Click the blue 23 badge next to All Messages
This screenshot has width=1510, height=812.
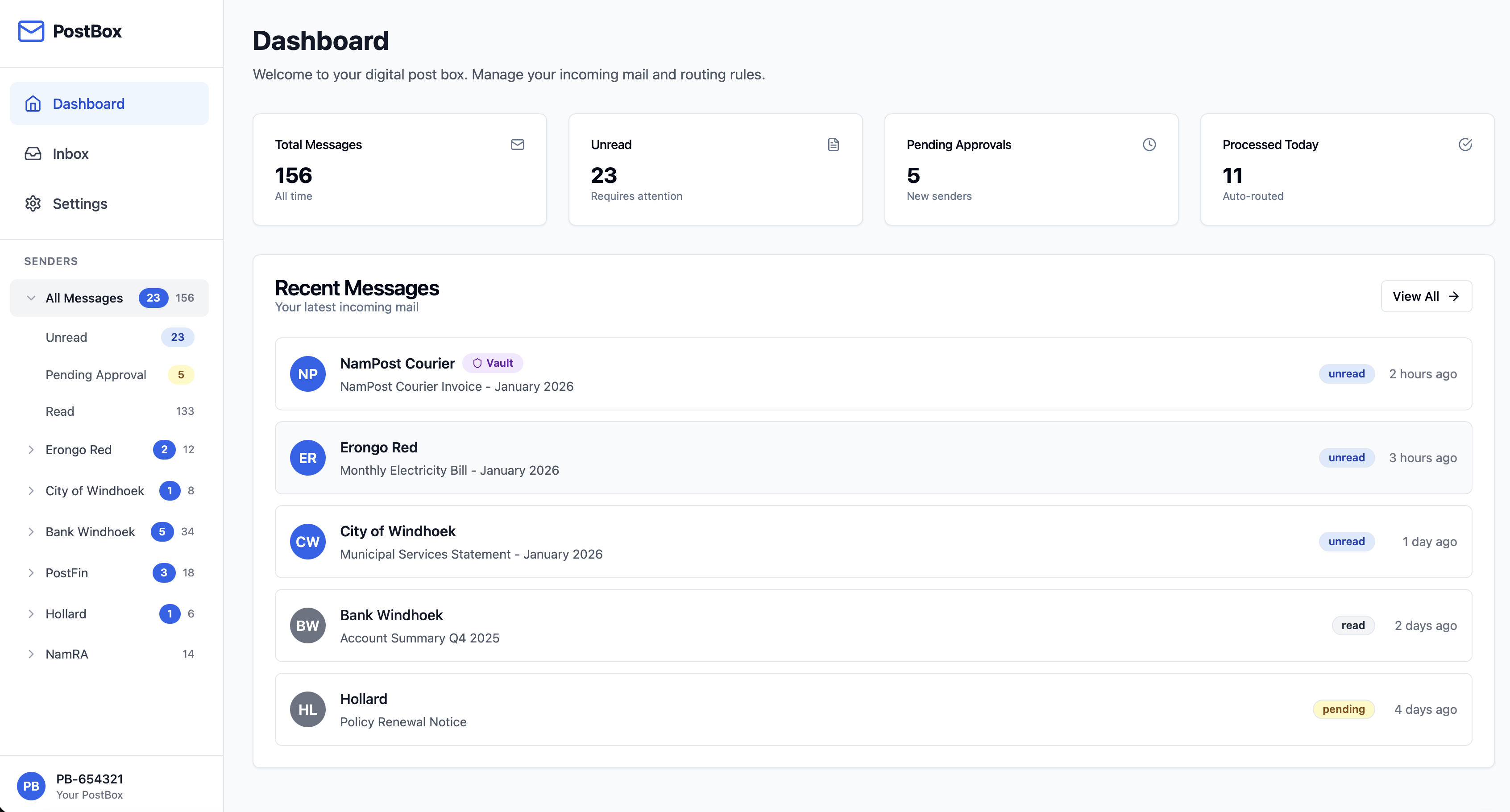tap(153, 298)
